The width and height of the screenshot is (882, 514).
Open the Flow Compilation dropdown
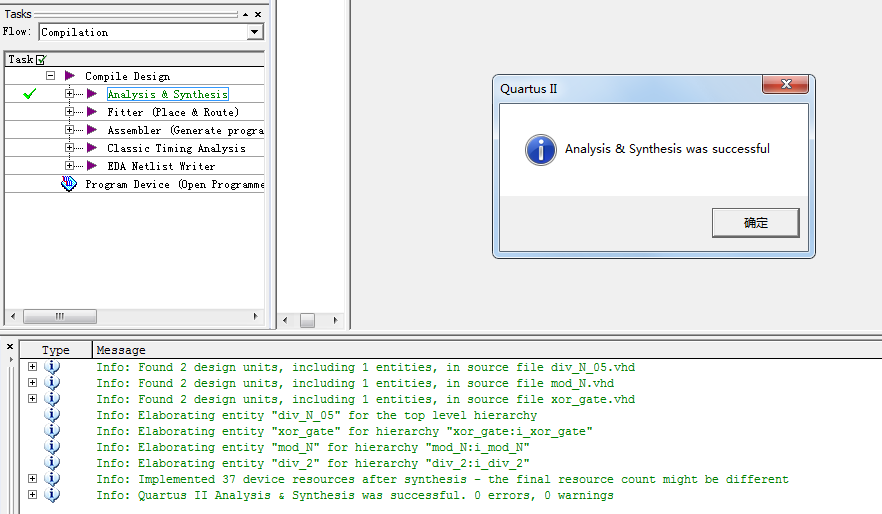coord(255,32)
